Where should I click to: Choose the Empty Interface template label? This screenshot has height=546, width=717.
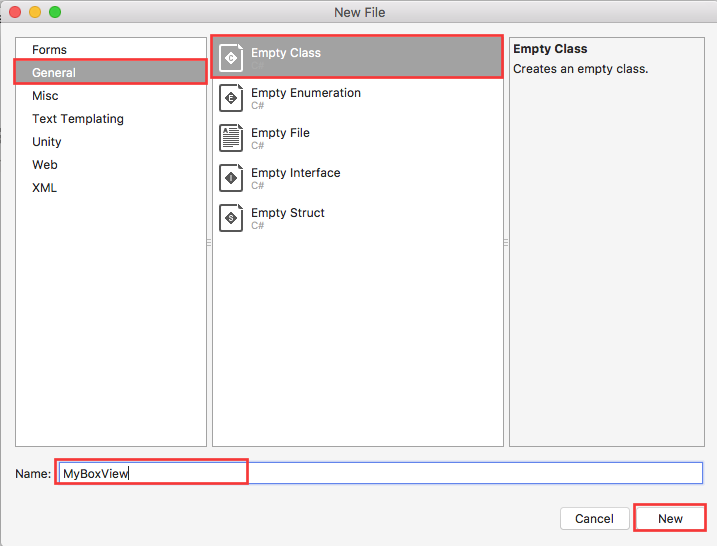coord(296,173)
